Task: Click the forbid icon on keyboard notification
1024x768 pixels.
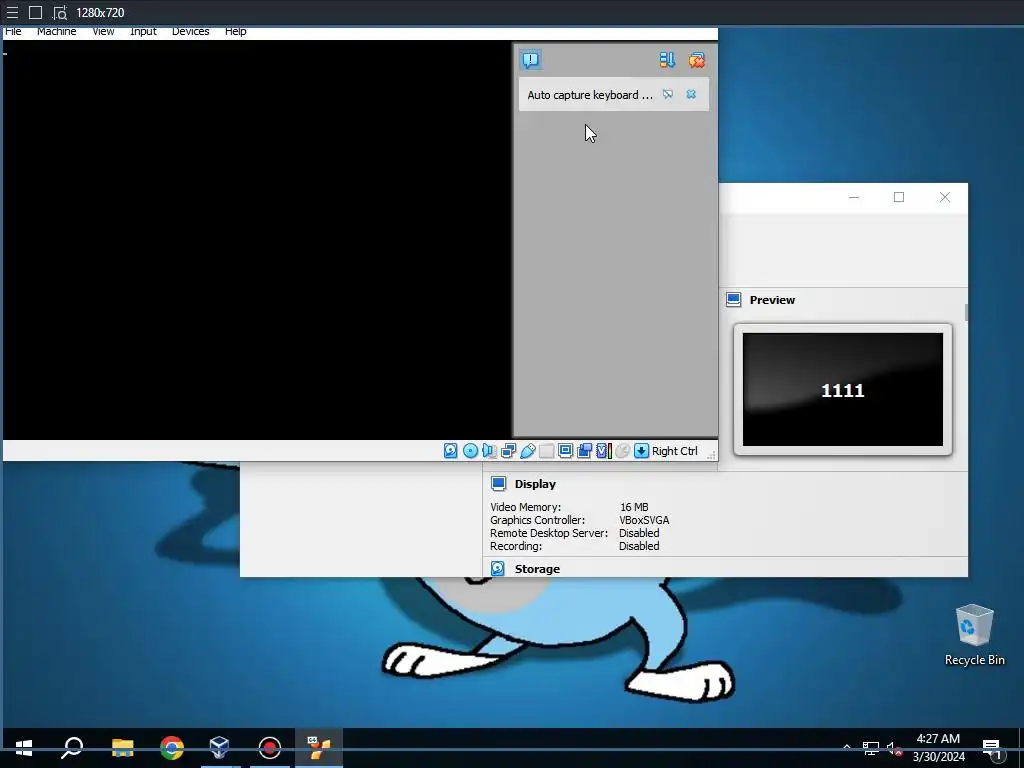Action: [668, 95]
